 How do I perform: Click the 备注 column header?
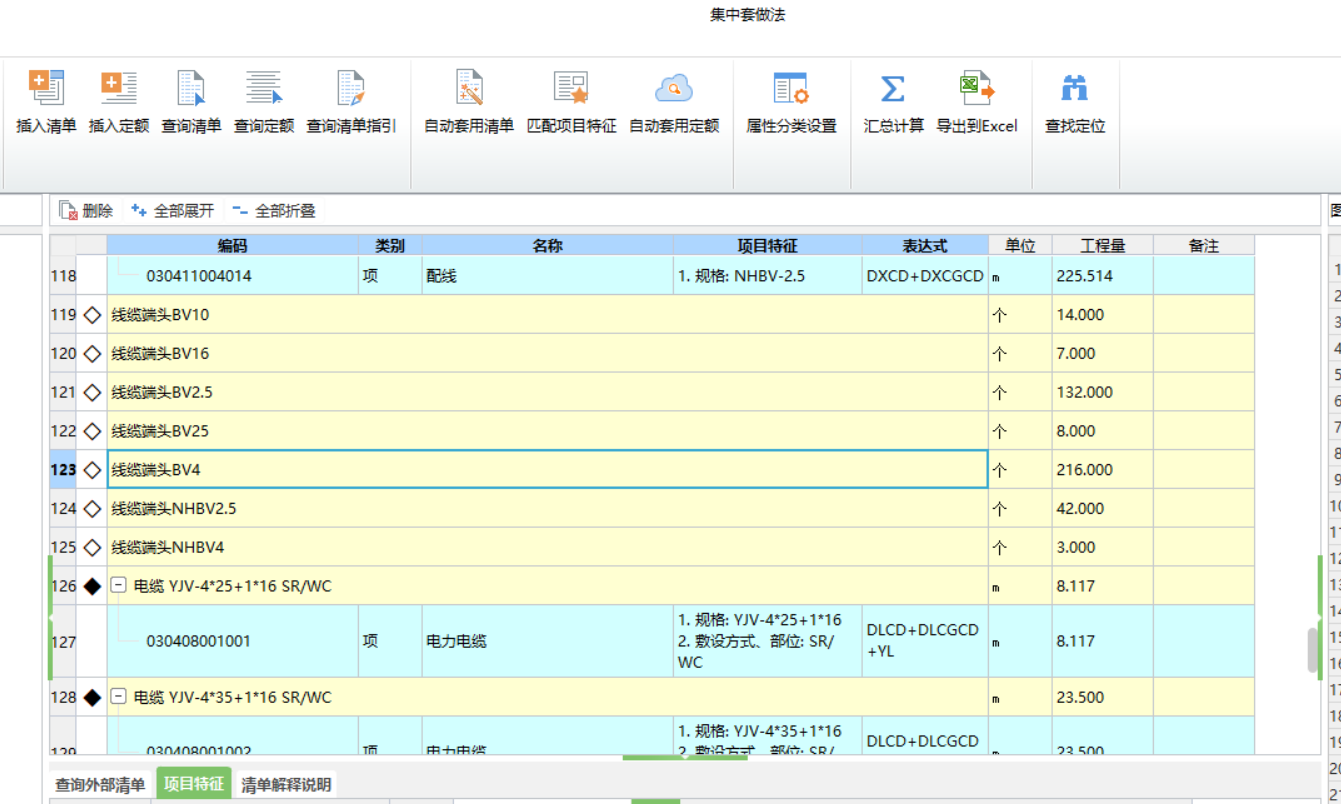click(1204, 245)
